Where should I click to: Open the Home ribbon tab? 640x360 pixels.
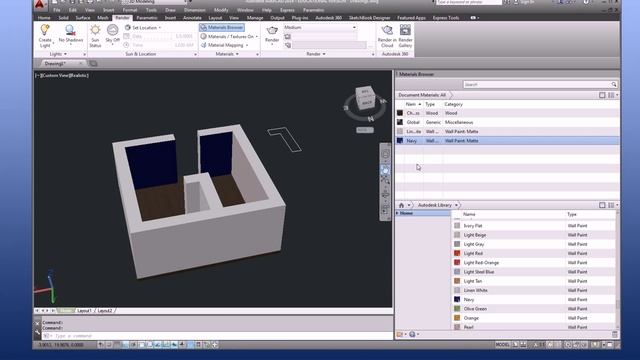tap(44, 18)
